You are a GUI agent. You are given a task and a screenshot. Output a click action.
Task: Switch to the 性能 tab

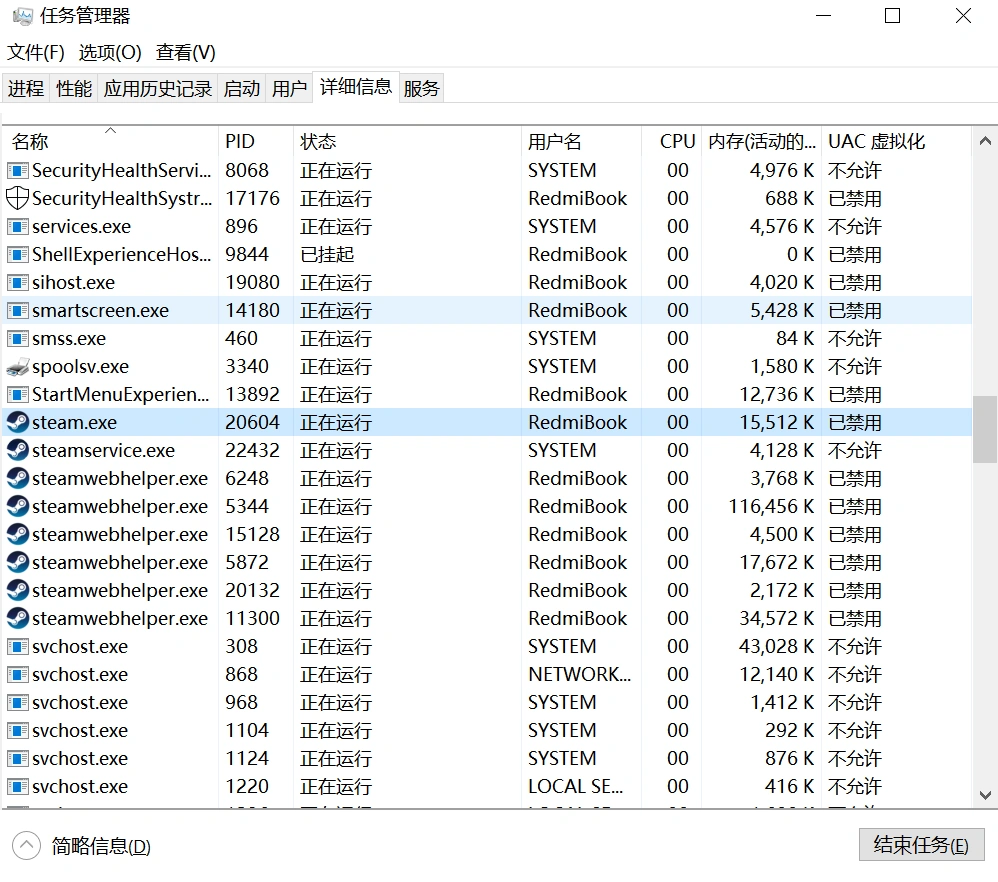click(74, 88)
